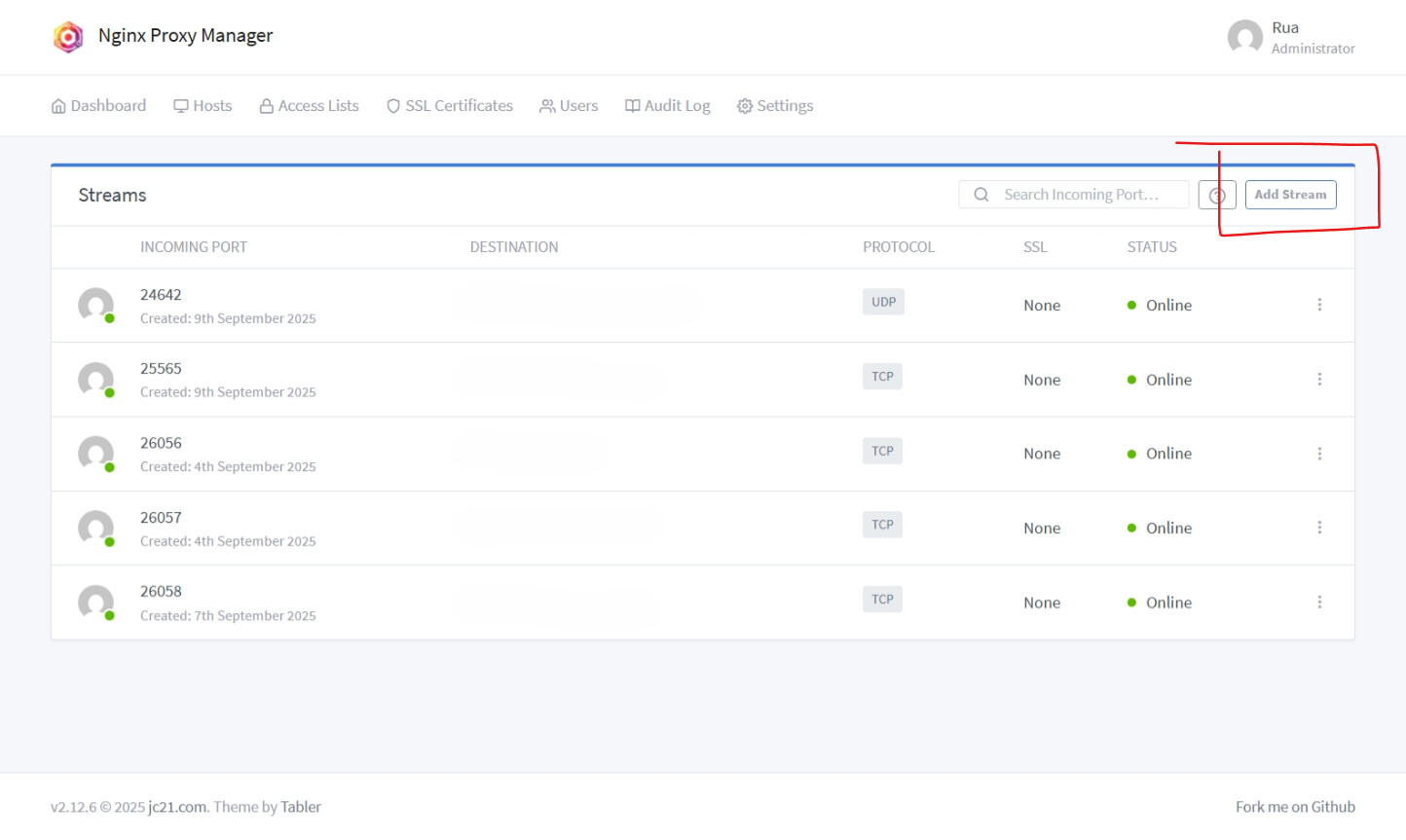1406x840 pixels.
Task: Click avatar icon for stream 26056
Action: pyautogui.click(x=95, y=454)
